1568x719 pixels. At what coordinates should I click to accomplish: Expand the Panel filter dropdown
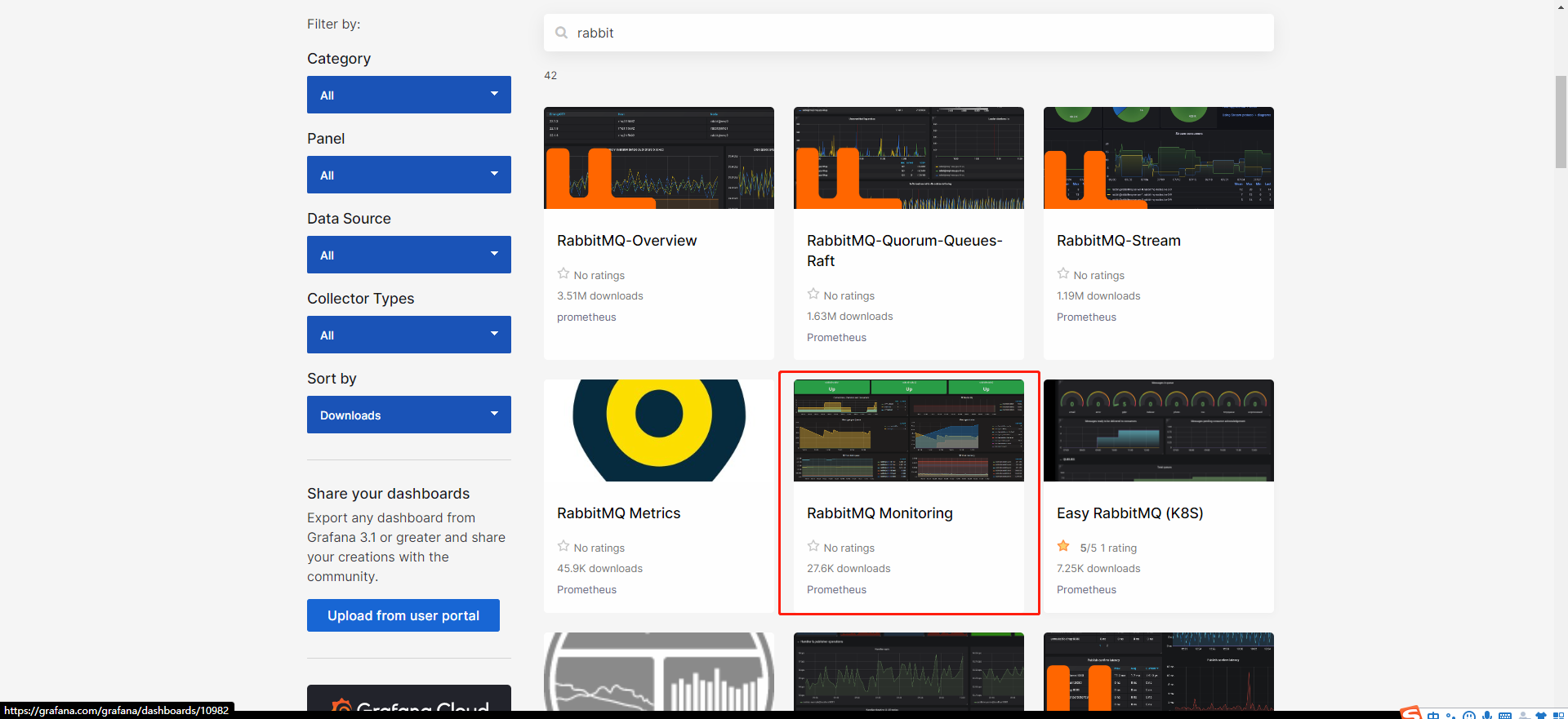click(409, 175)
